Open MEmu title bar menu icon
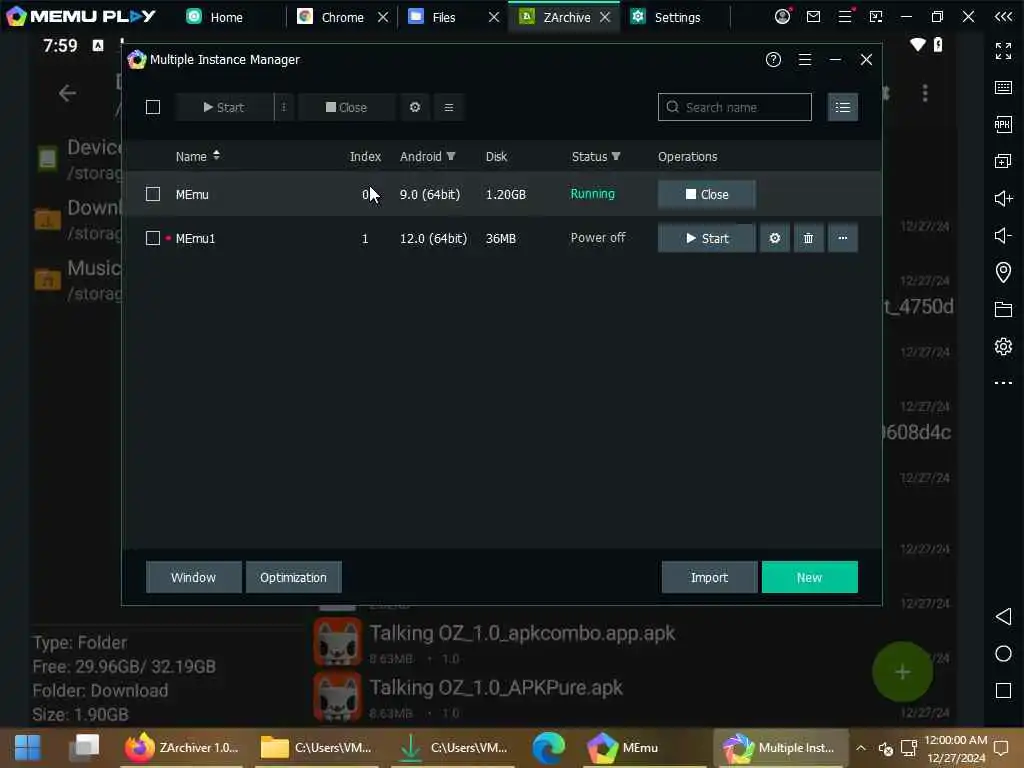The image size is (1024, 768). tap(845, 16)
